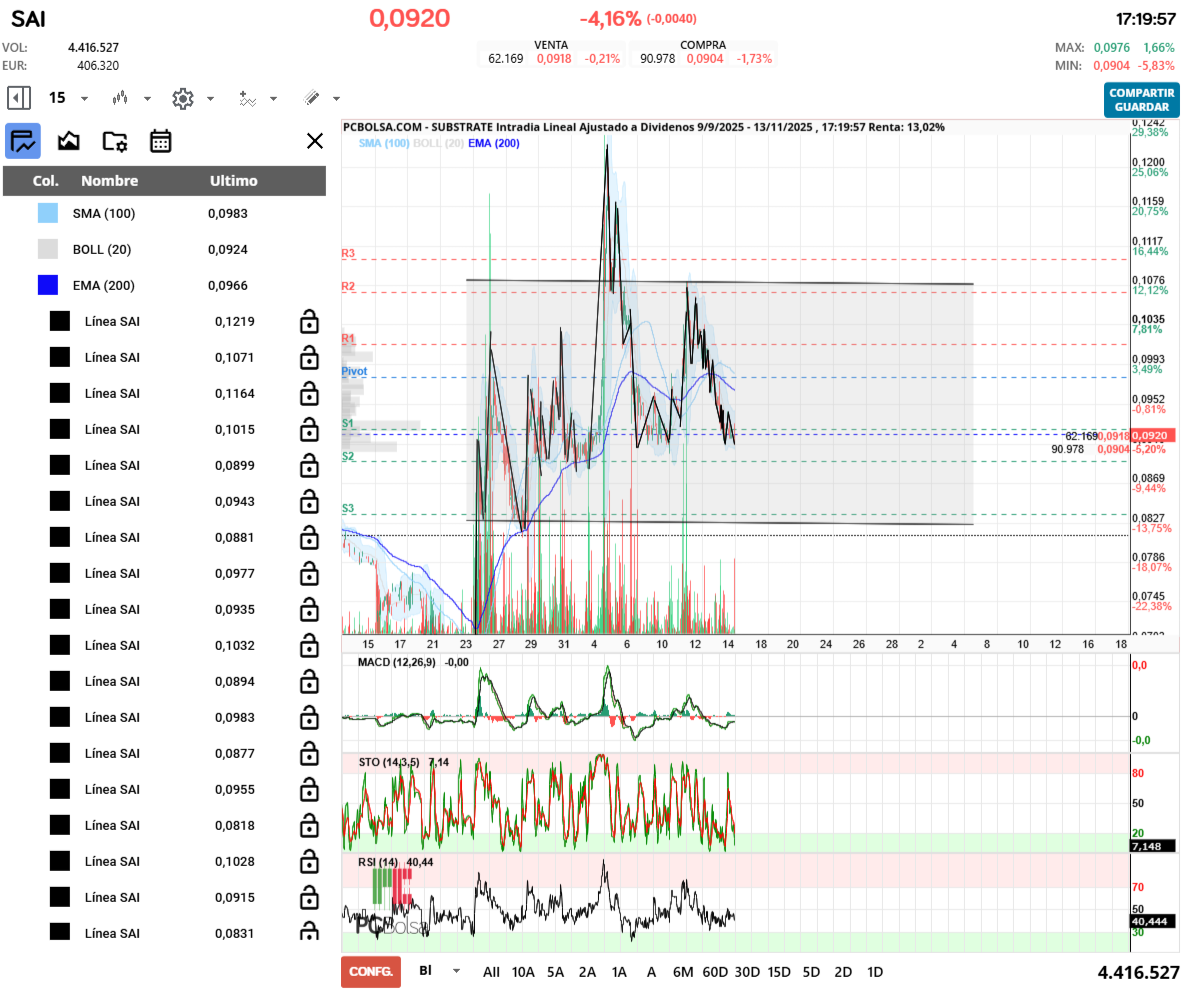This screenshot has width=1195, height=993.
Task: Click the add indicator icon
Action: tap(247, 98)
